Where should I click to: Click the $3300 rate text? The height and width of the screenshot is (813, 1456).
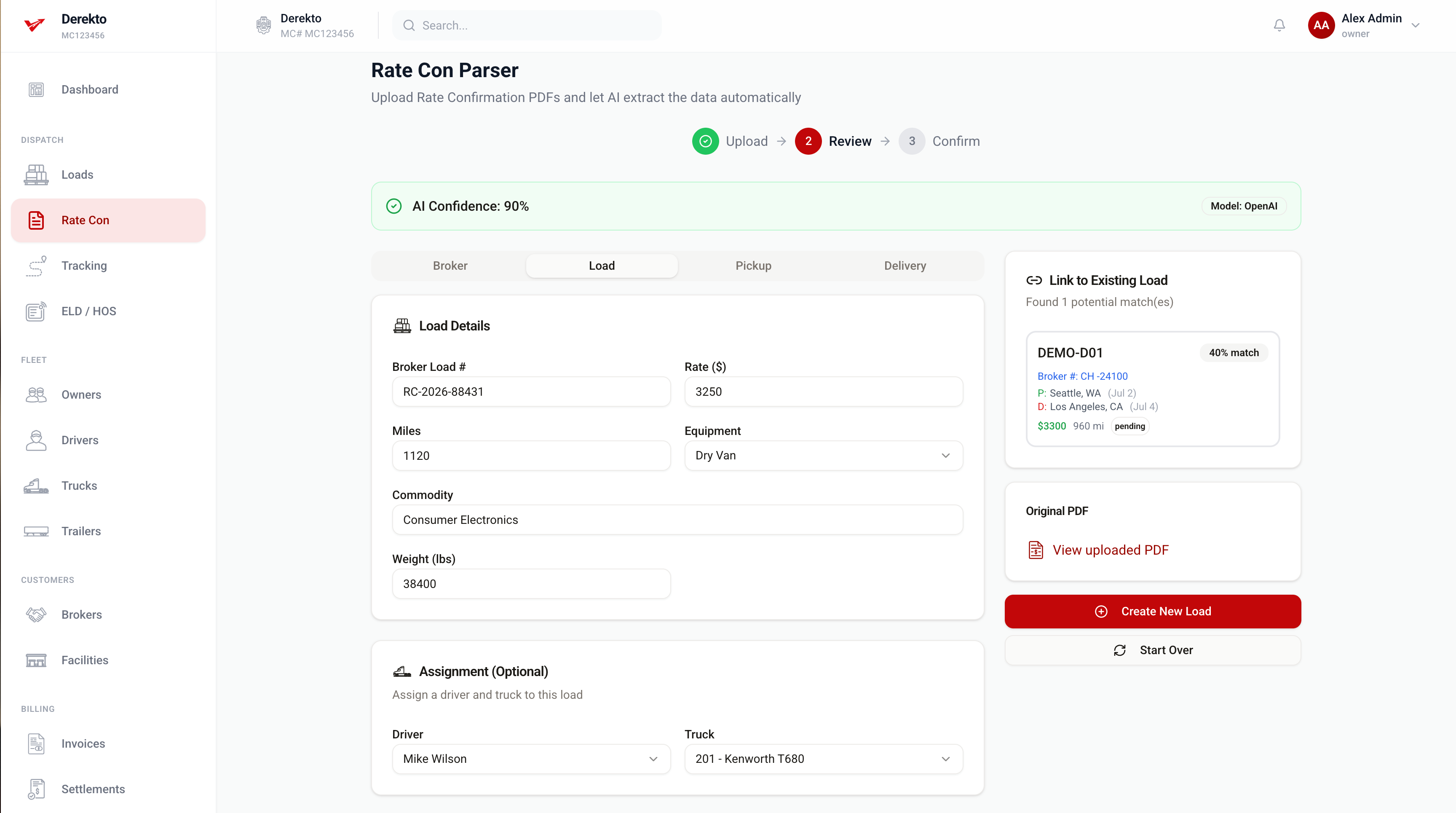(x=1051, y=426)
